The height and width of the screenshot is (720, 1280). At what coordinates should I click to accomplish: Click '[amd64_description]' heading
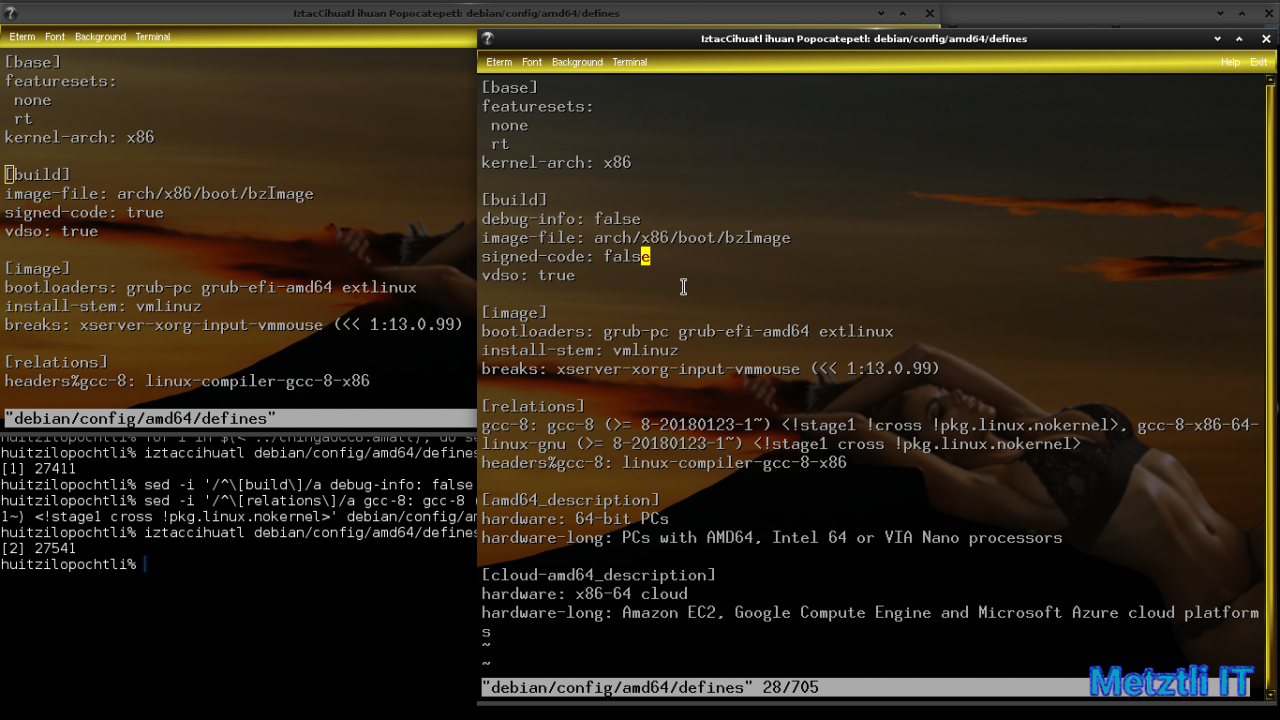tap(570, 500)
